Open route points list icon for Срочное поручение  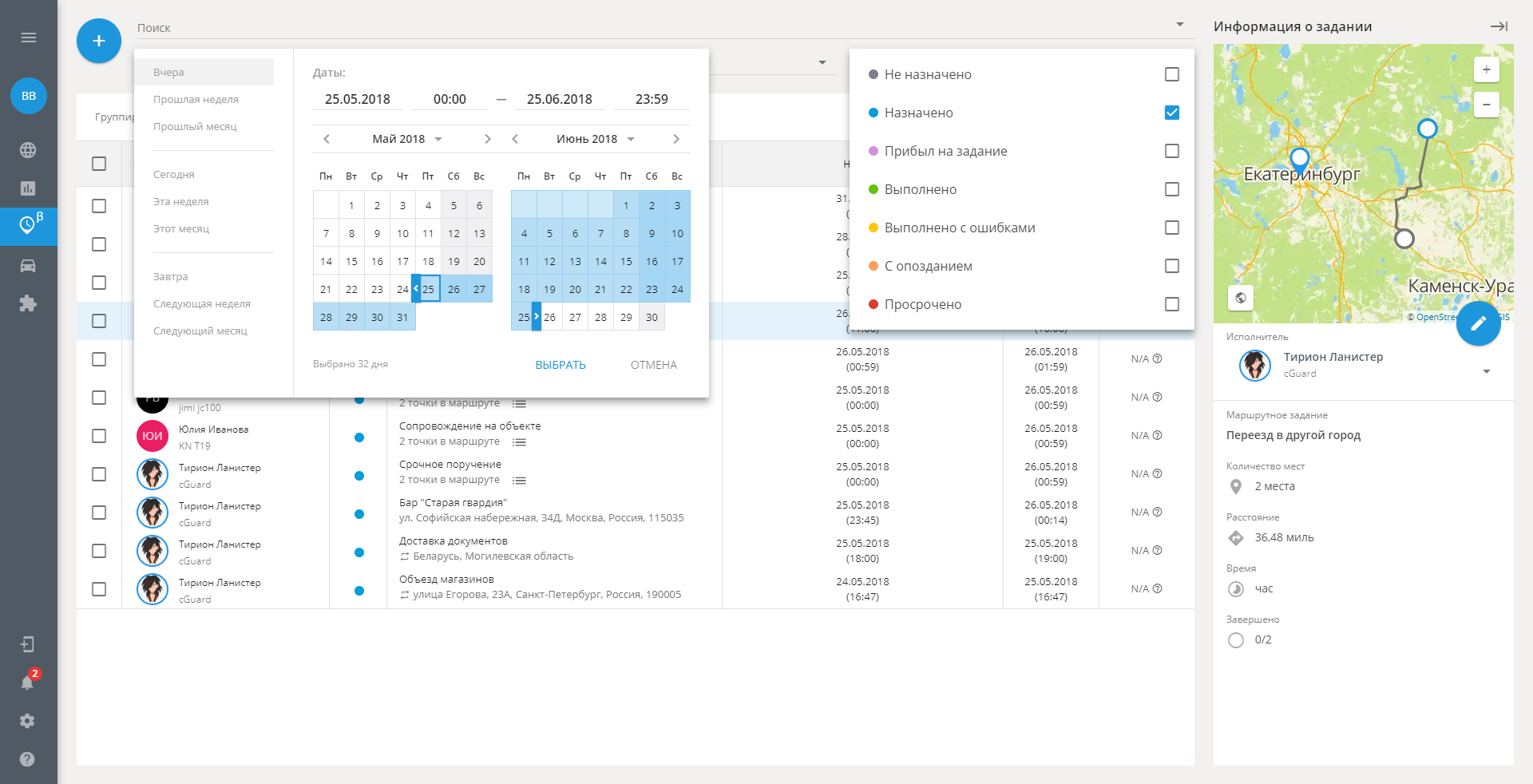pyautogui.click(x=519, y=481)
